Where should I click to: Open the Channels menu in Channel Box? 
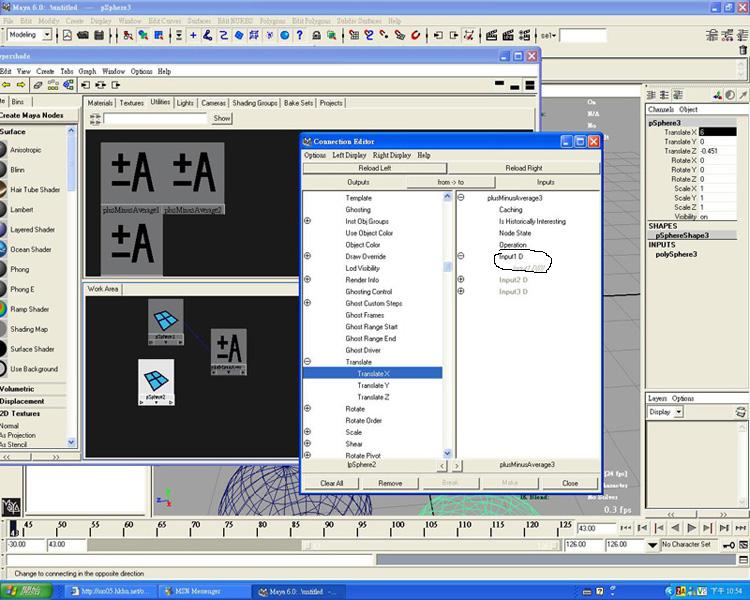661,109
